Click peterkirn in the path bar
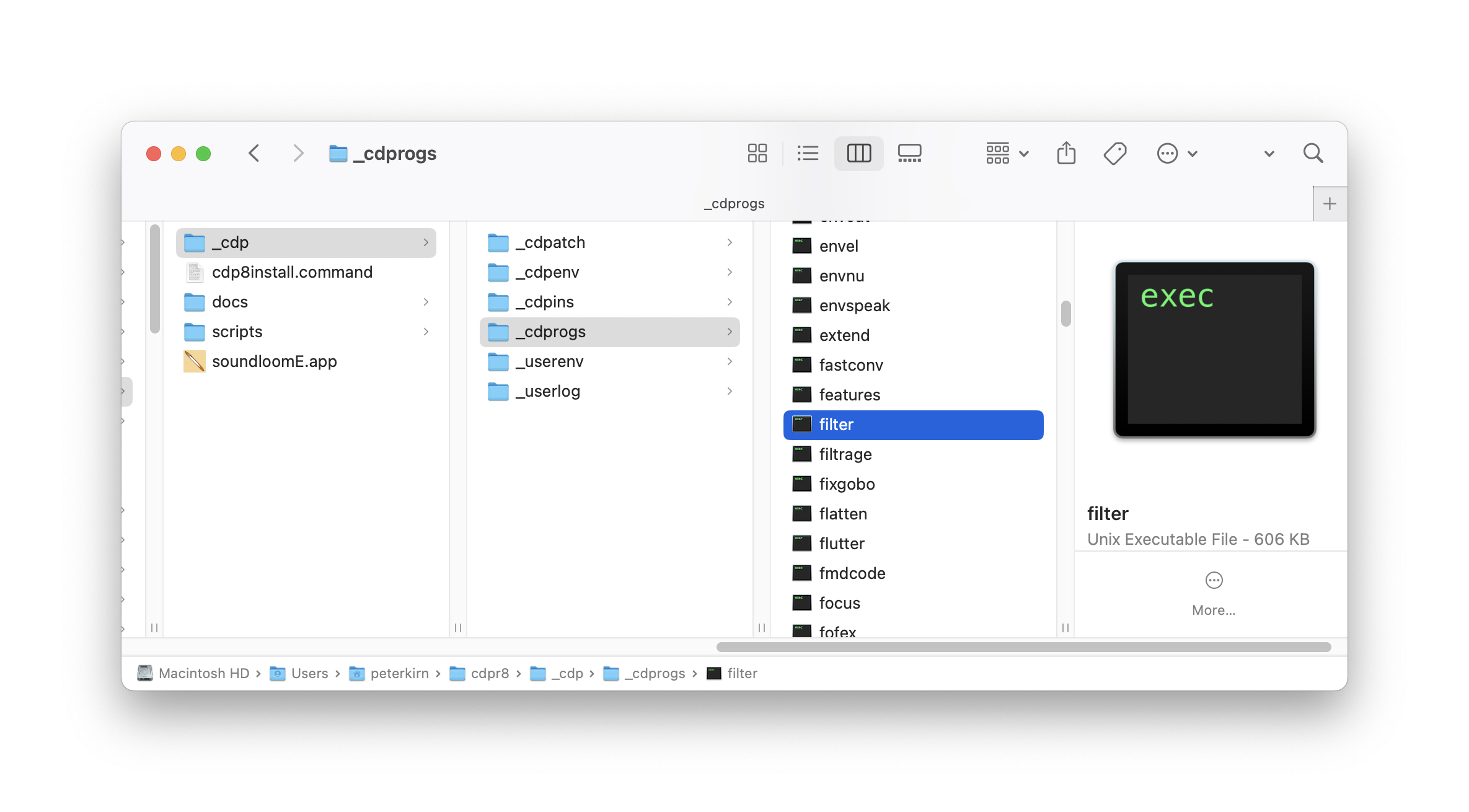 pos(399,673)
